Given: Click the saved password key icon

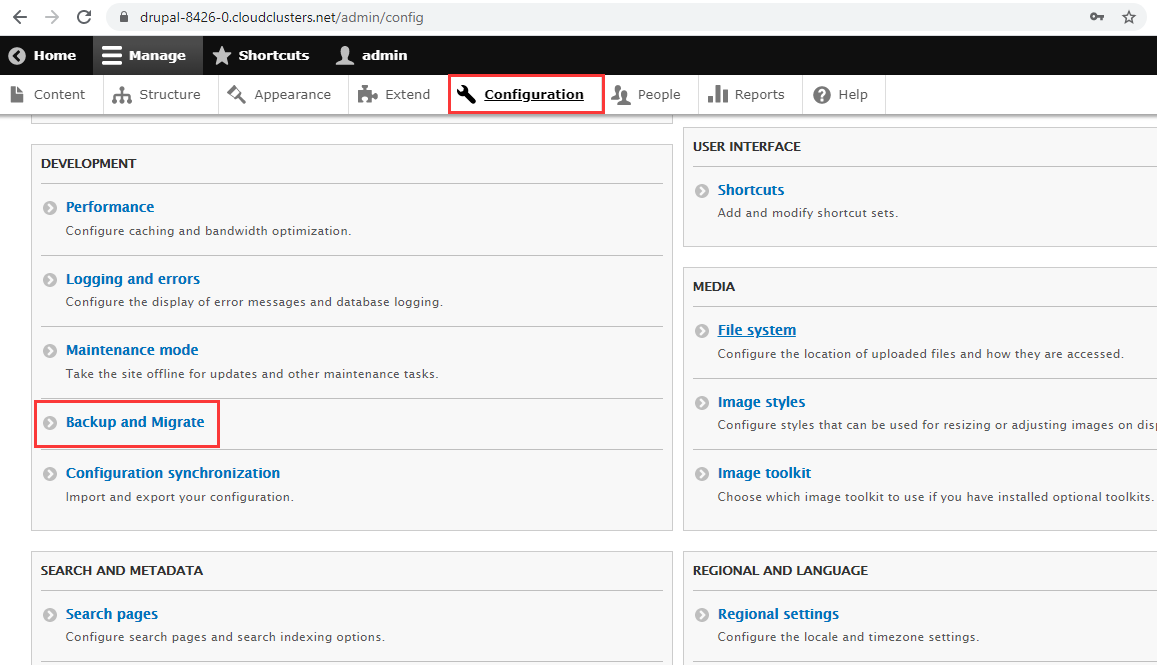Looking at the screenshot, I should 1096,17.
